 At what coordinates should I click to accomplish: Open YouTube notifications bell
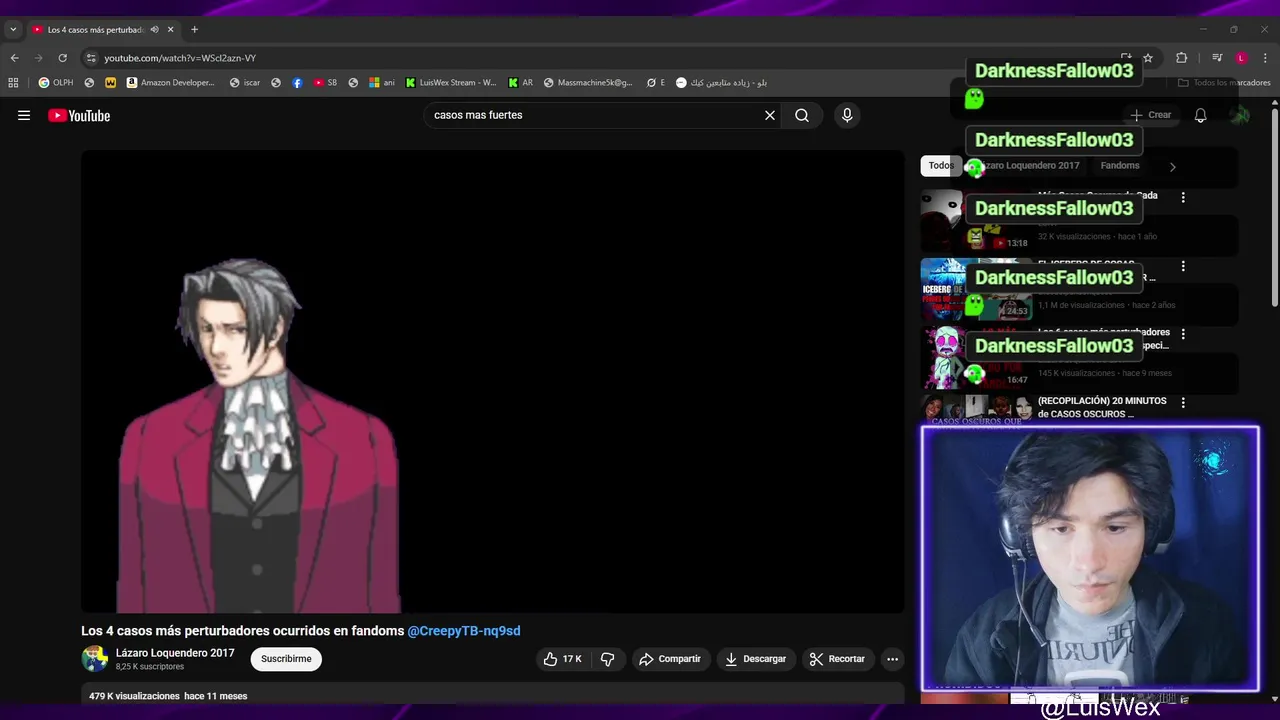(x=1201, y=115)
